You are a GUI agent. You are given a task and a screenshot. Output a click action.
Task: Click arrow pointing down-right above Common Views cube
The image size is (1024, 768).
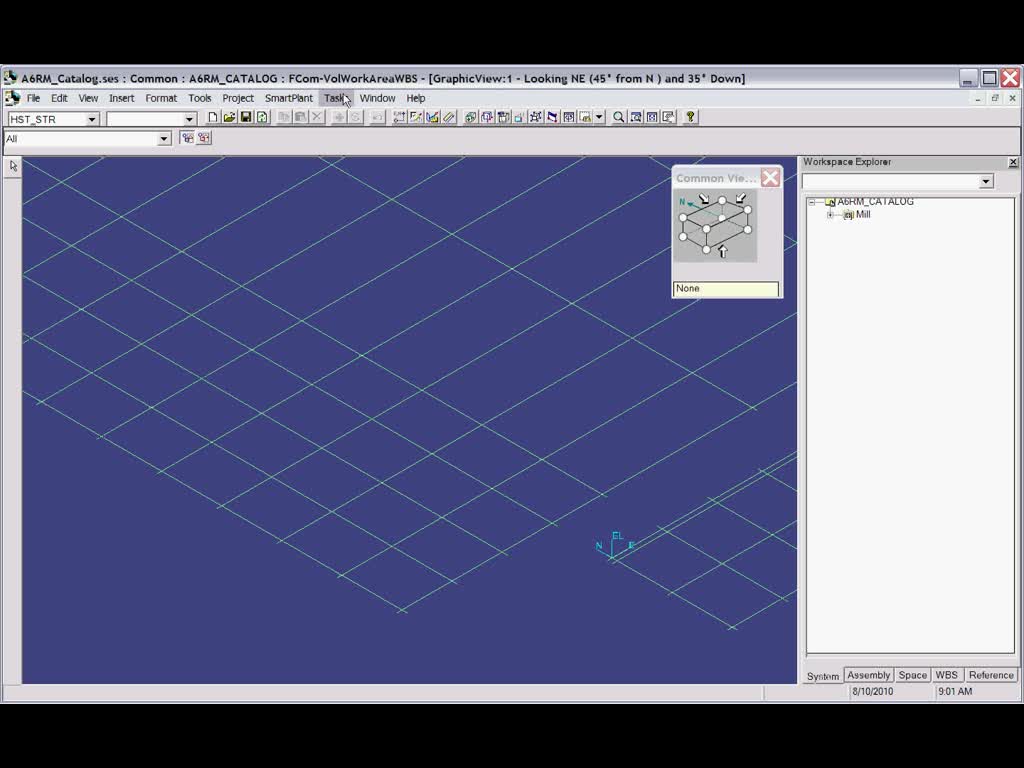click(x=704, y=199)
